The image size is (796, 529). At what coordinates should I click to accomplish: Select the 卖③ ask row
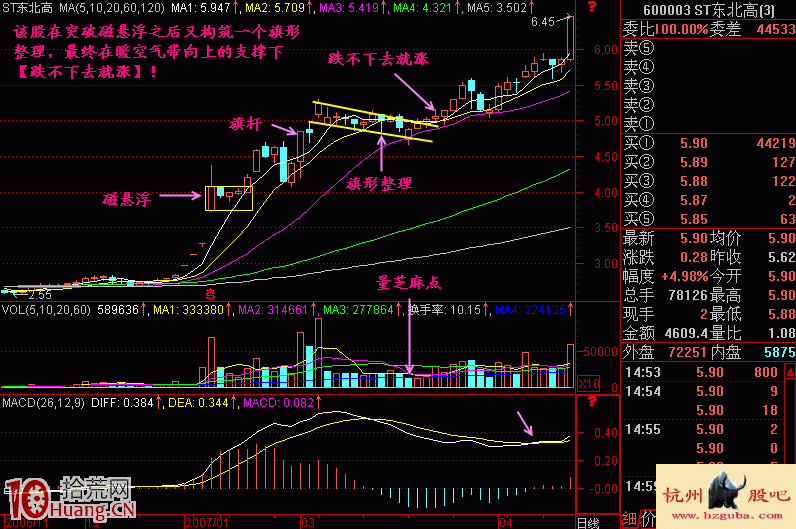(x=708, y=86)
